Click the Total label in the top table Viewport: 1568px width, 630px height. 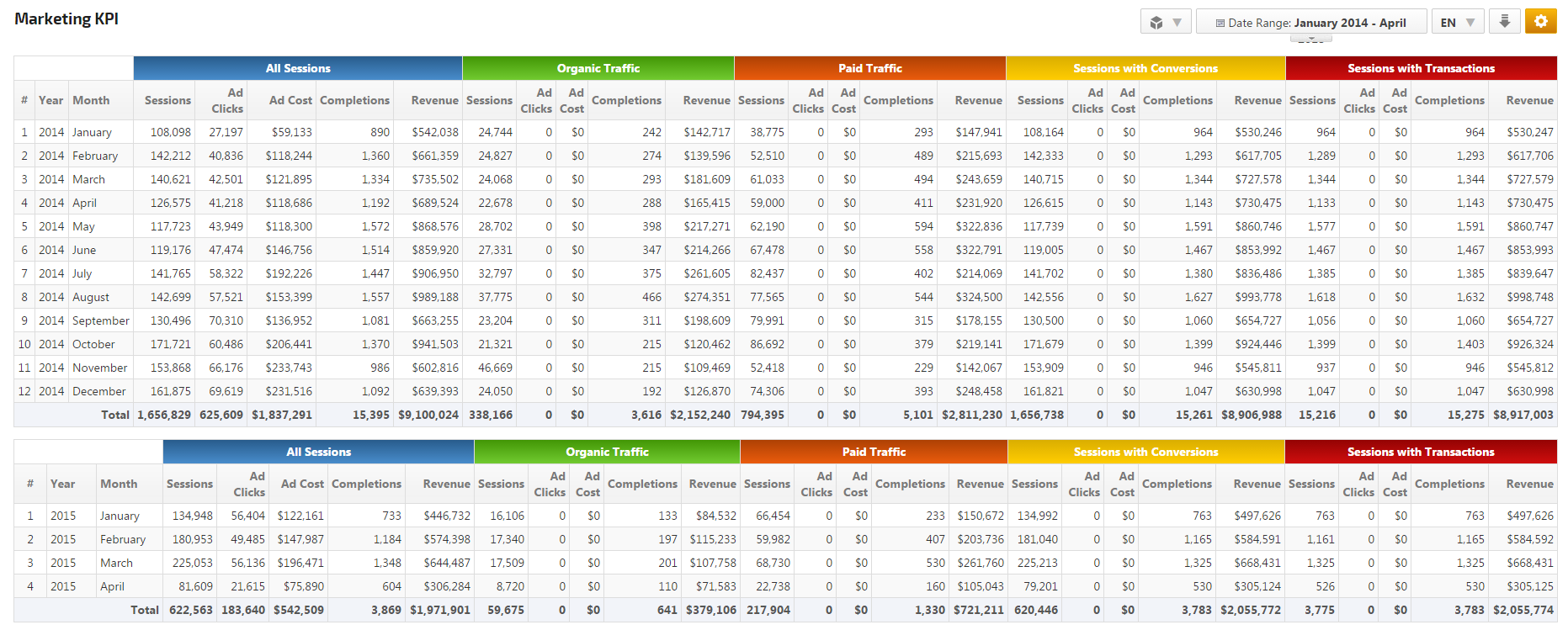click(115, 415)
